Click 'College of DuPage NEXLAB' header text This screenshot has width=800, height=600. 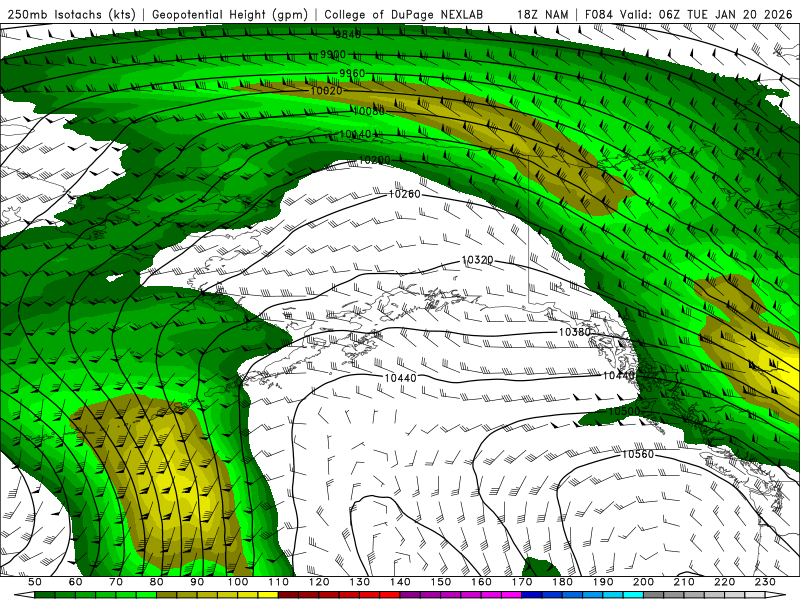tap(404, 15)
